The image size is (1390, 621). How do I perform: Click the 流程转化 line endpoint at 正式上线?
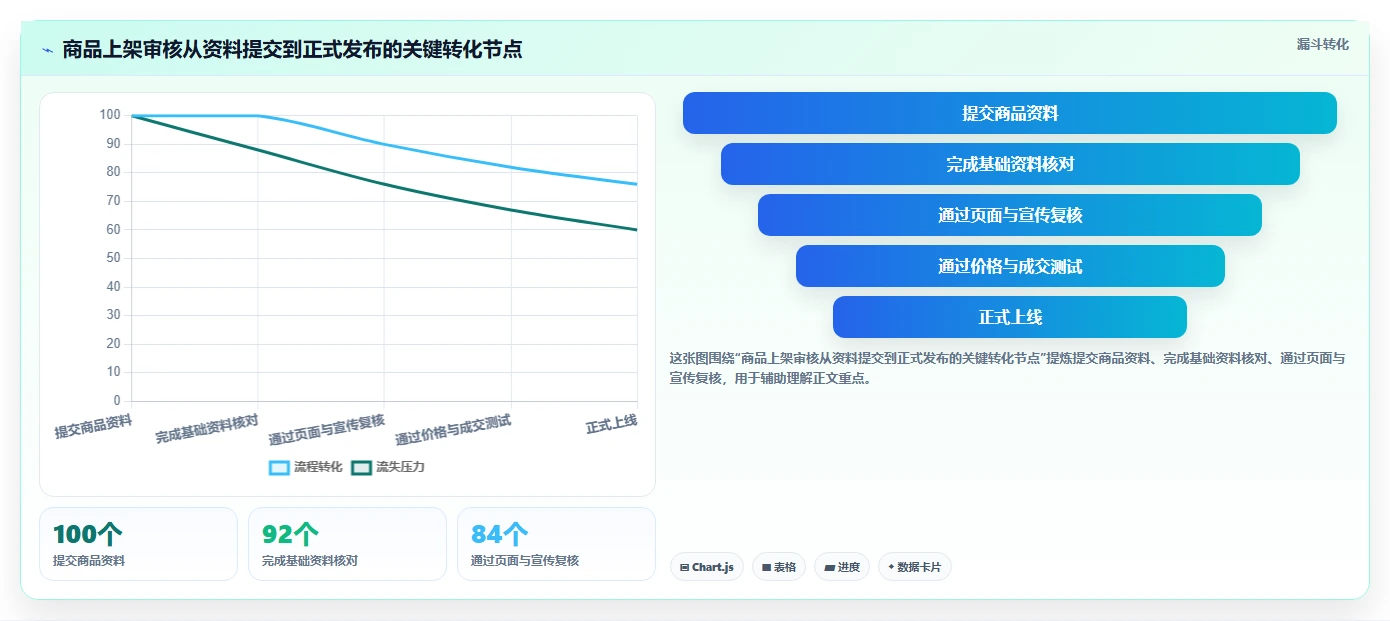637,184
